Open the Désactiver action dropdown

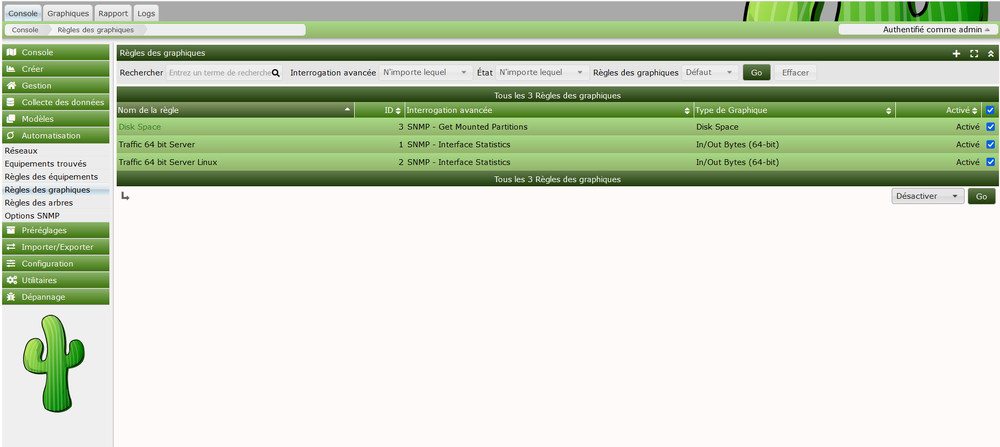point(927,196)
